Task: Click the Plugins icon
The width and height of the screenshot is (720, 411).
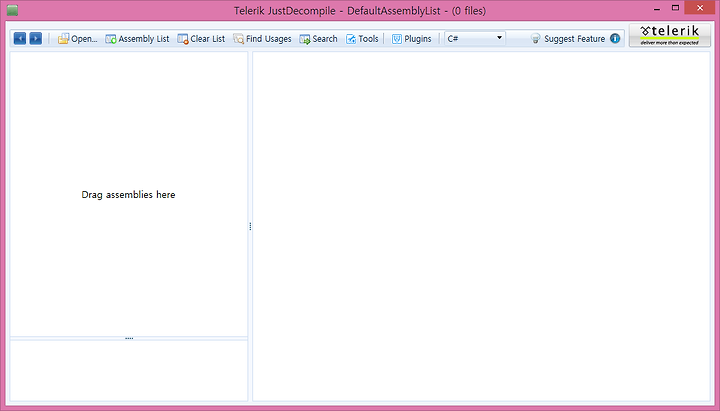Action: tap(397, 39)
